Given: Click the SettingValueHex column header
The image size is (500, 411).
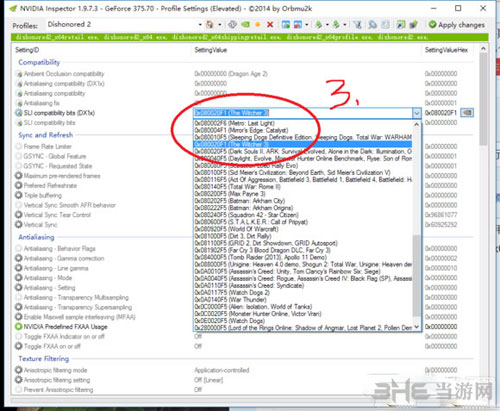Looking at the screenshot, I should [446, 50].
